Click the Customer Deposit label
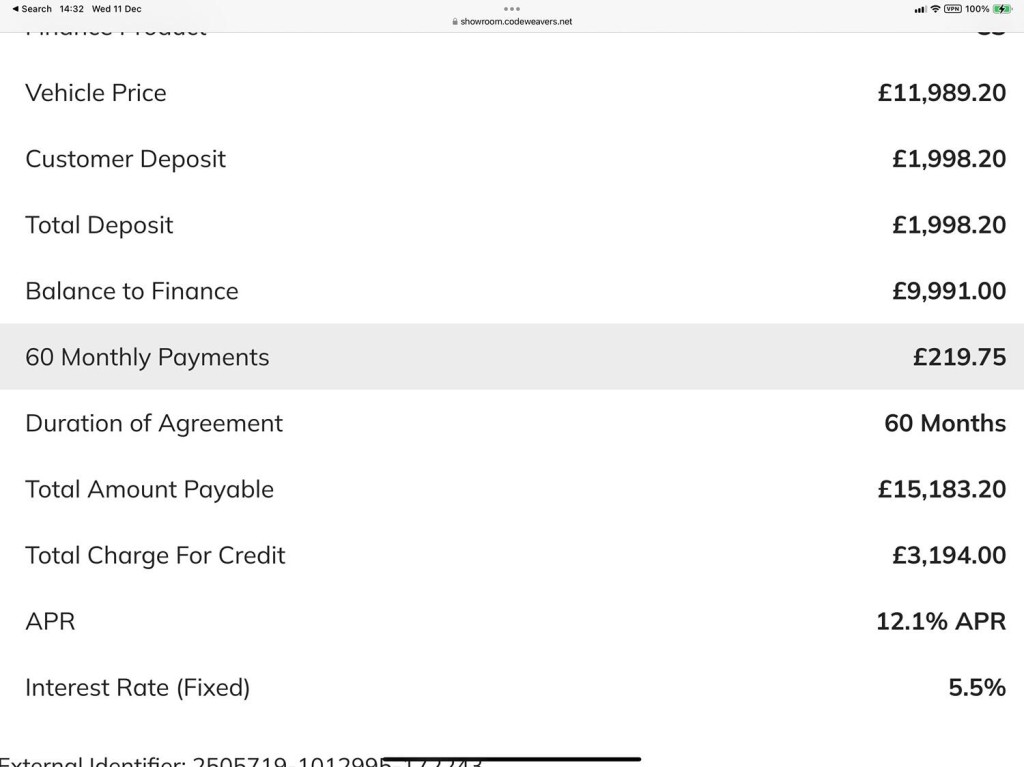 pos(125,159)
